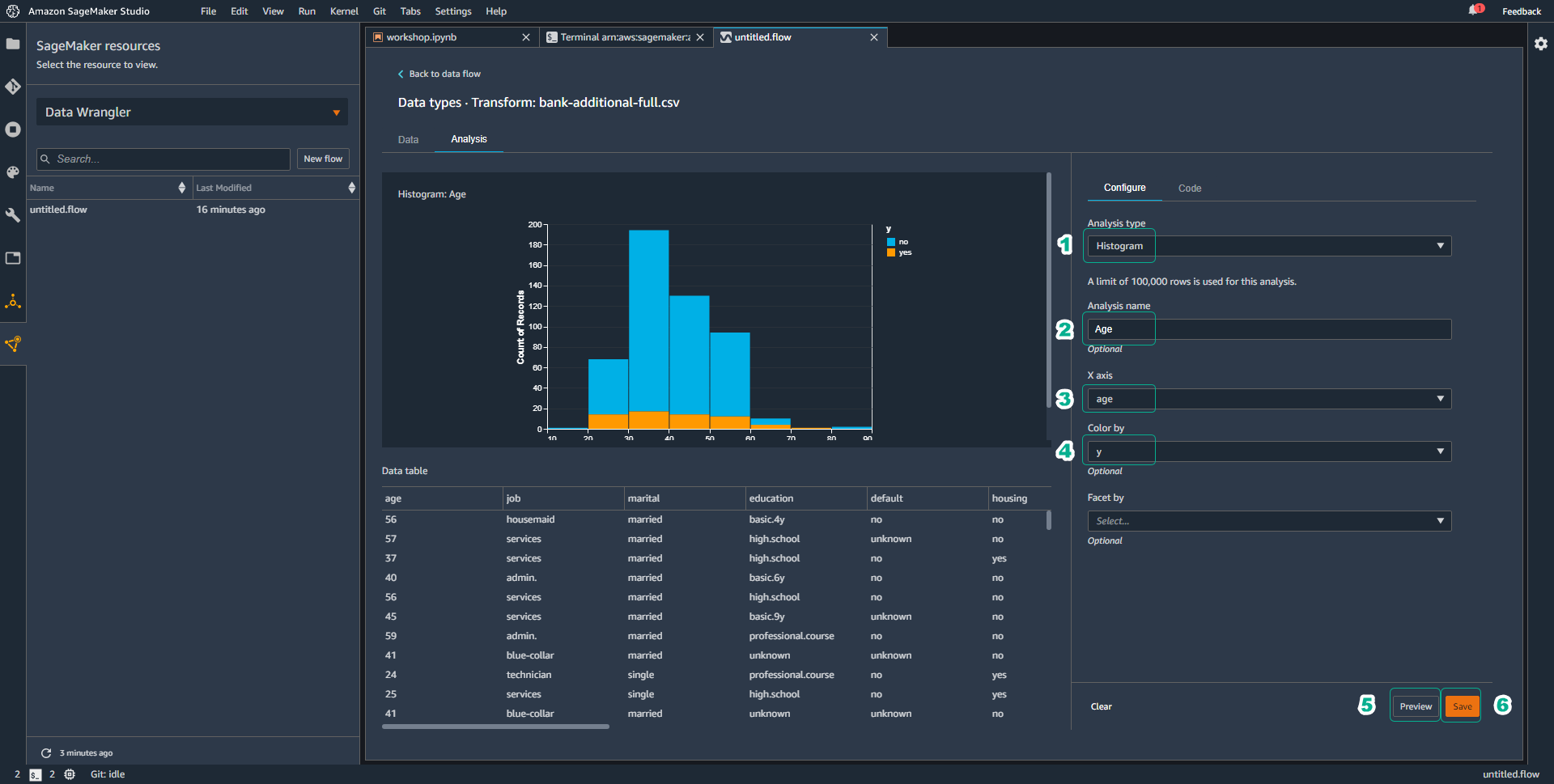This screenshot has height=784, width=1554.
Task: Select the untitled.flow resource row
Action: click(193, 210)
